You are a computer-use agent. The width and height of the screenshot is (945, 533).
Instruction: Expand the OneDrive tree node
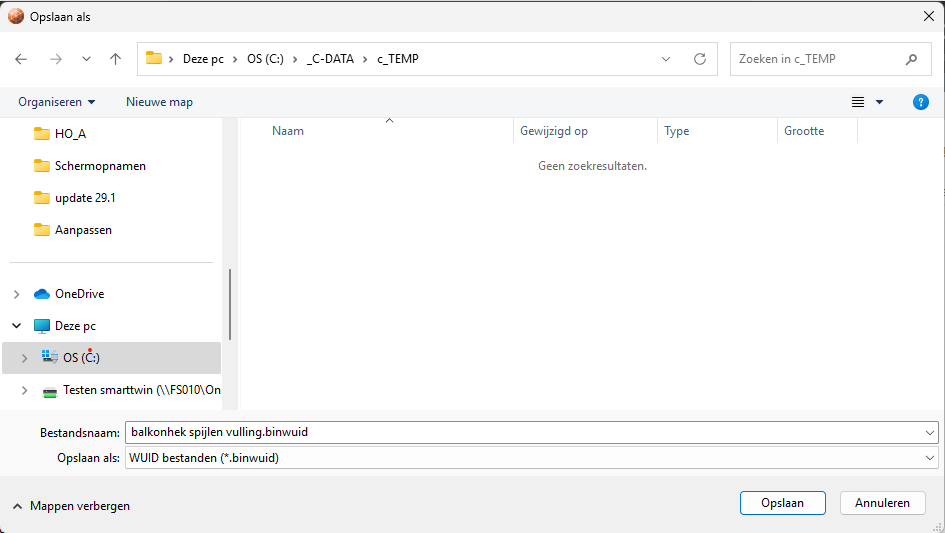coord(16,294)
